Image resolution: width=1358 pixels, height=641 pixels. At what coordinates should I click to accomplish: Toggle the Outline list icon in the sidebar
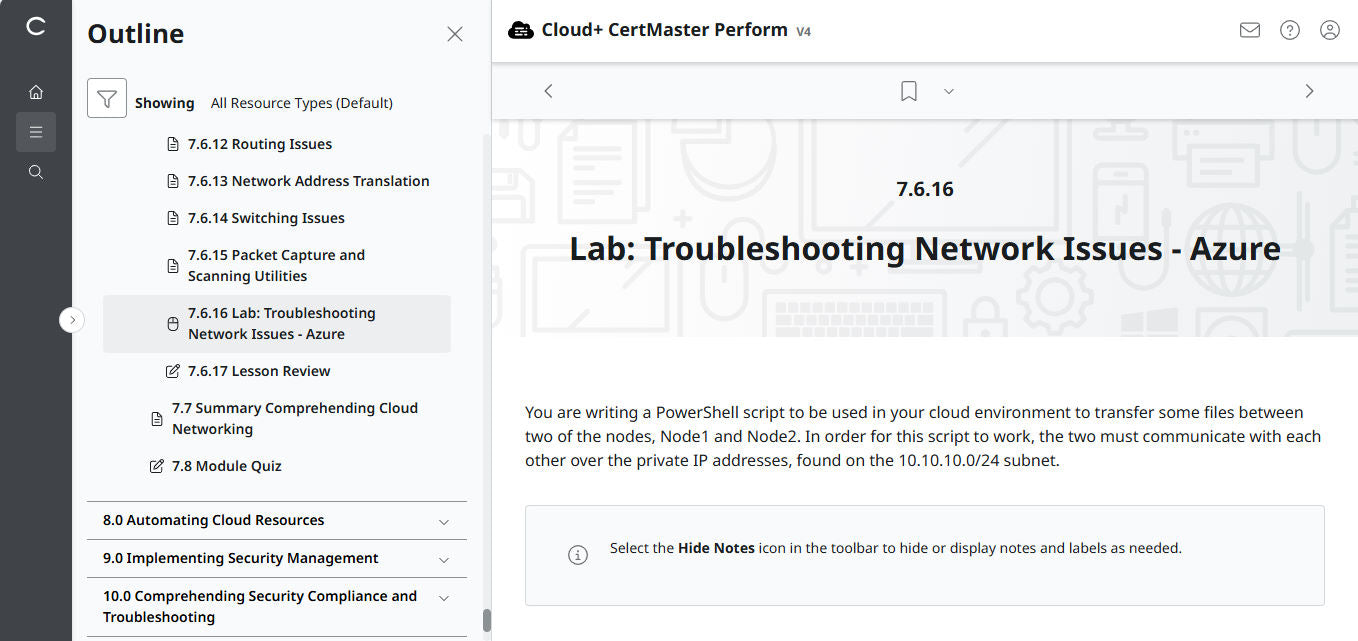point(36,131)
